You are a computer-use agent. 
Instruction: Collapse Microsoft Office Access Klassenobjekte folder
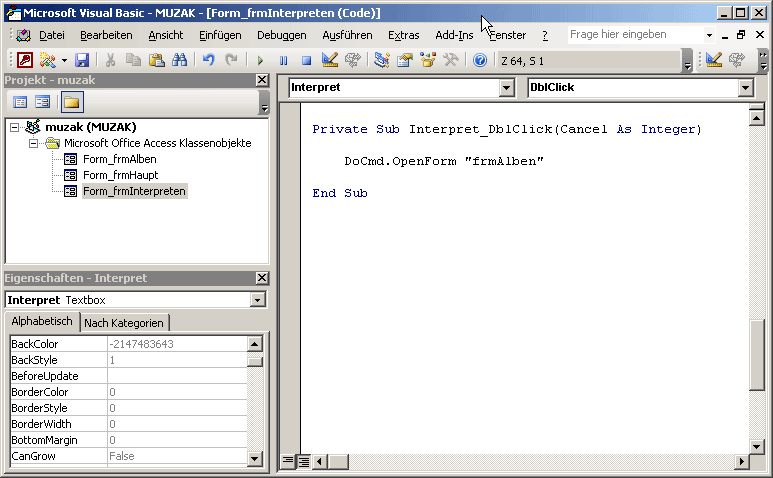coord(33,143)
